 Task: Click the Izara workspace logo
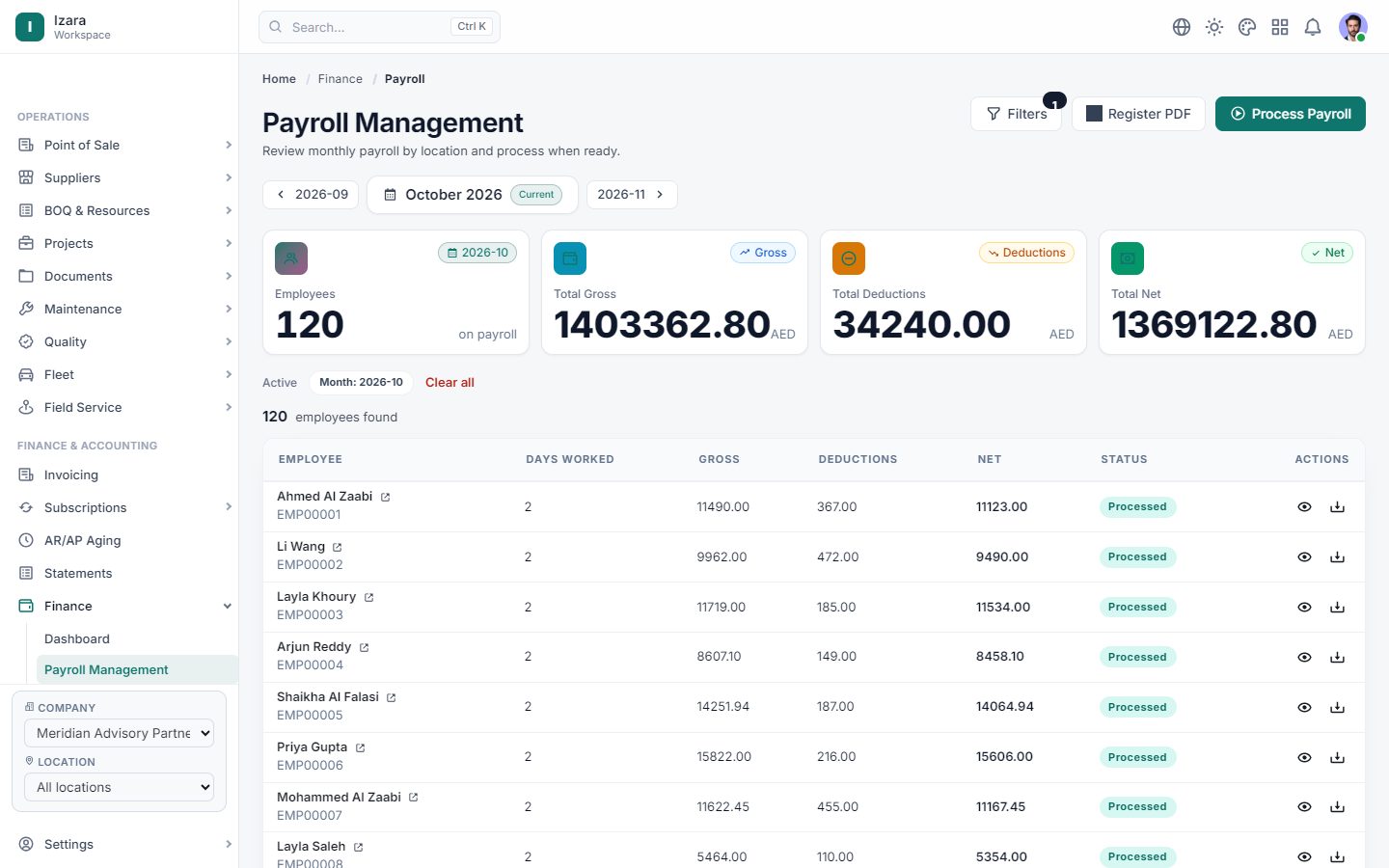(x=30, y=27)
